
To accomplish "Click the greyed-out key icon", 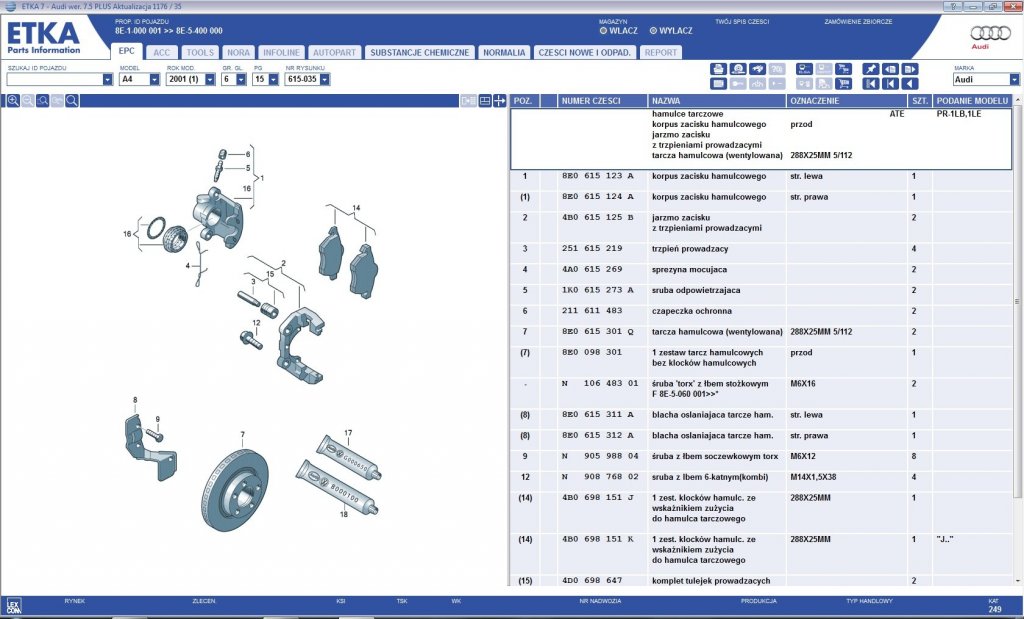I will [x=738, y=84].
